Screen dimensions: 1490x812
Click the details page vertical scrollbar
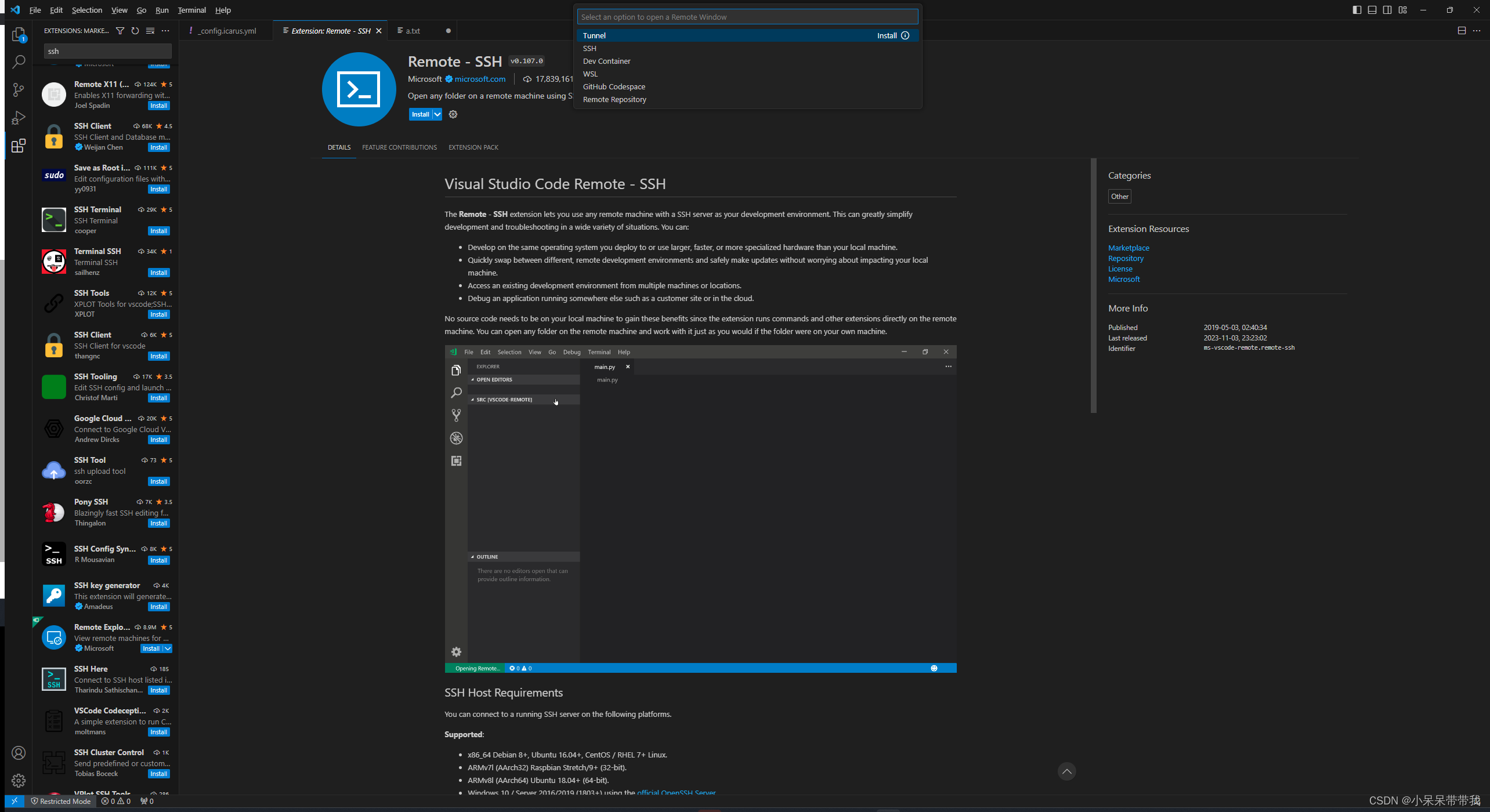coord(1093,285)
